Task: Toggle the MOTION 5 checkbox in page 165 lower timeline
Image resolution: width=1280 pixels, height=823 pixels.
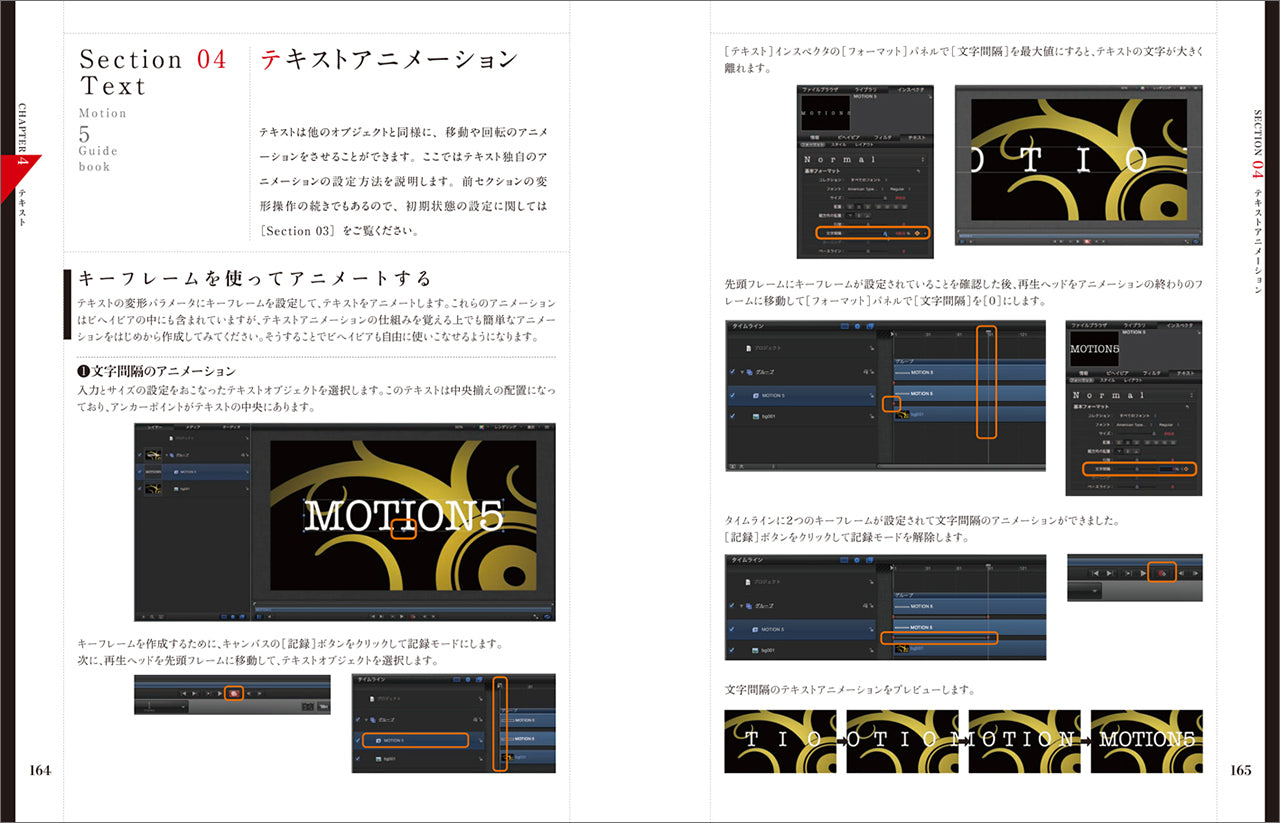Action: coord(731,629)
